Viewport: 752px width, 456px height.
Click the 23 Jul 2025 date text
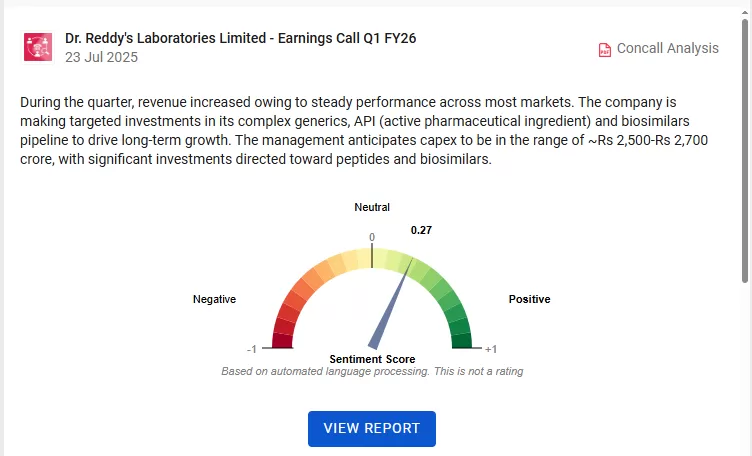[x=101, y=58]
